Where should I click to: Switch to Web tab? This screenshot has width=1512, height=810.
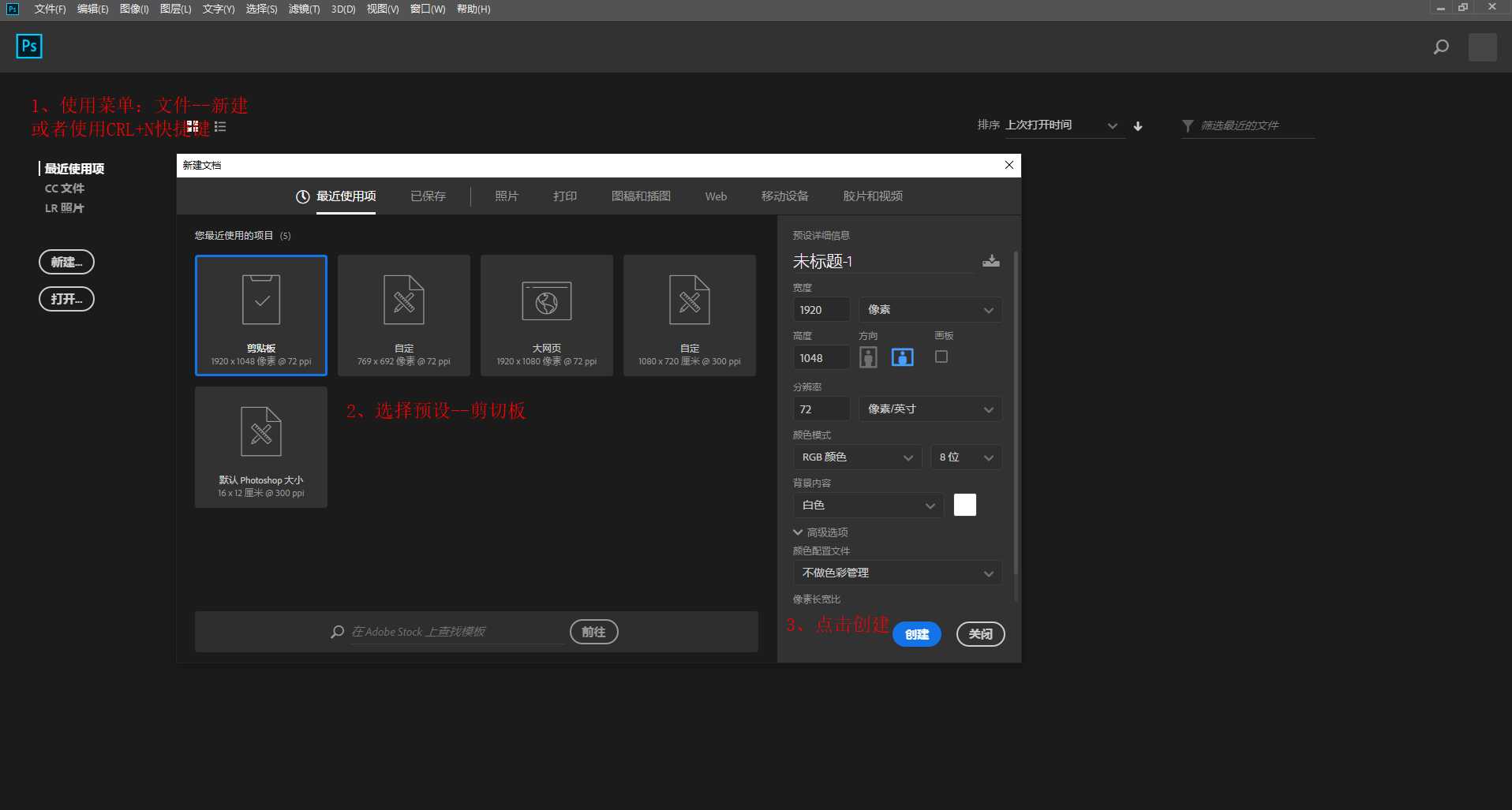pyautogui.click(x=716, y=196)
